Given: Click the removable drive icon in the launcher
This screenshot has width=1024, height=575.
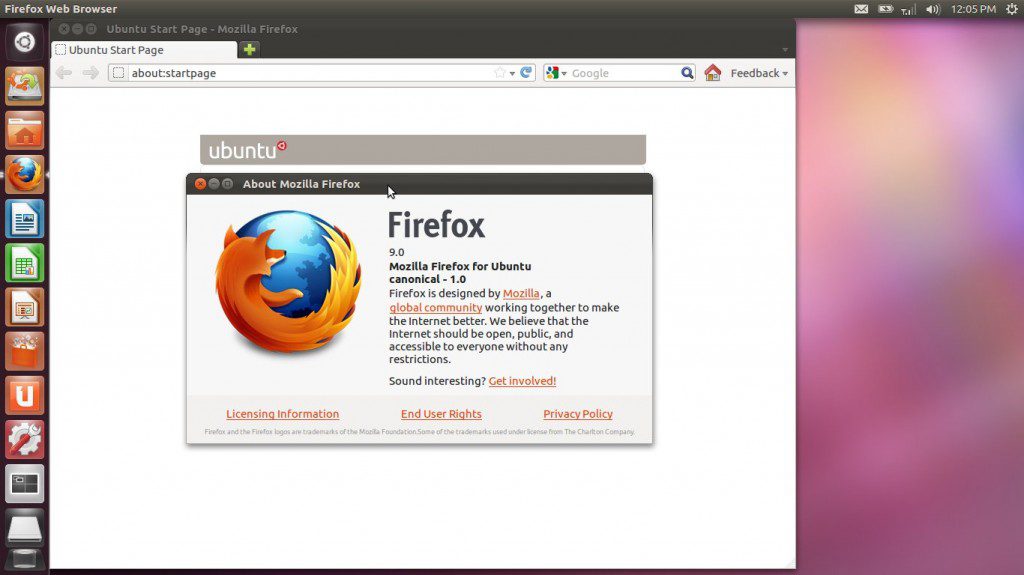Looking at the screenshot, I should coord(25,527).
